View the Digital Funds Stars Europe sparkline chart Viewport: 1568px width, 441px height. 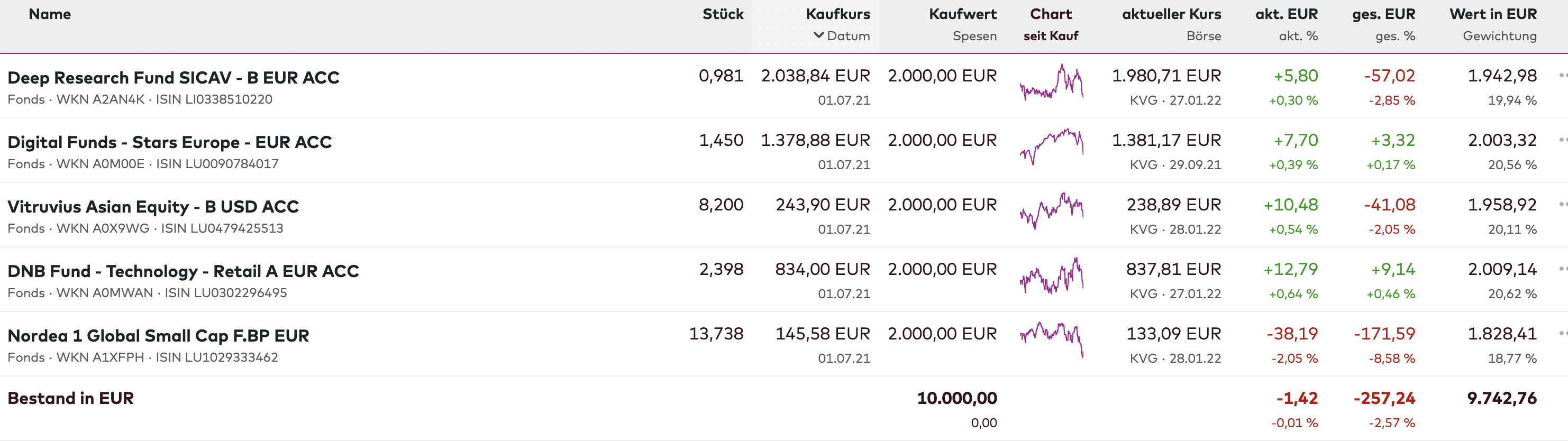pos(1051,146)
